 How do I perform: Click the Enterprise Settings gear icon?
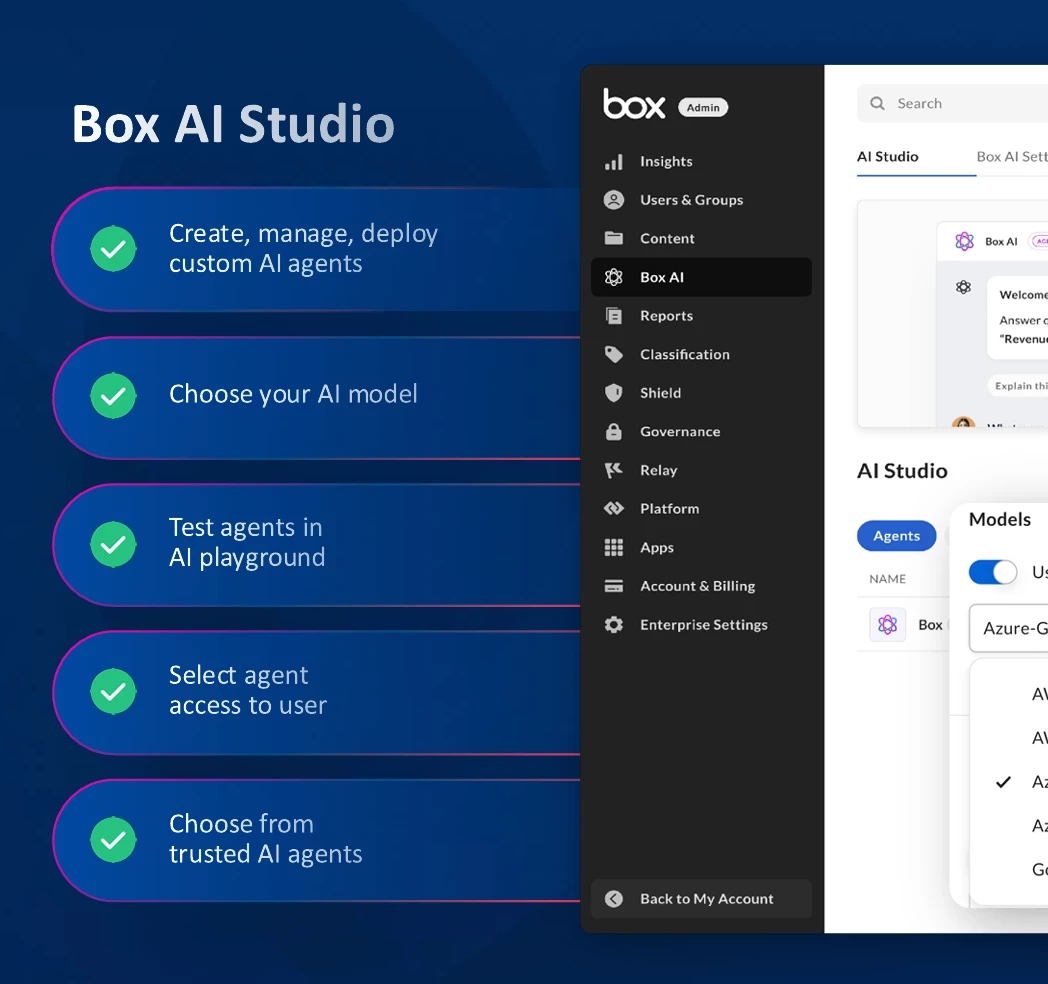pos(614,624)
